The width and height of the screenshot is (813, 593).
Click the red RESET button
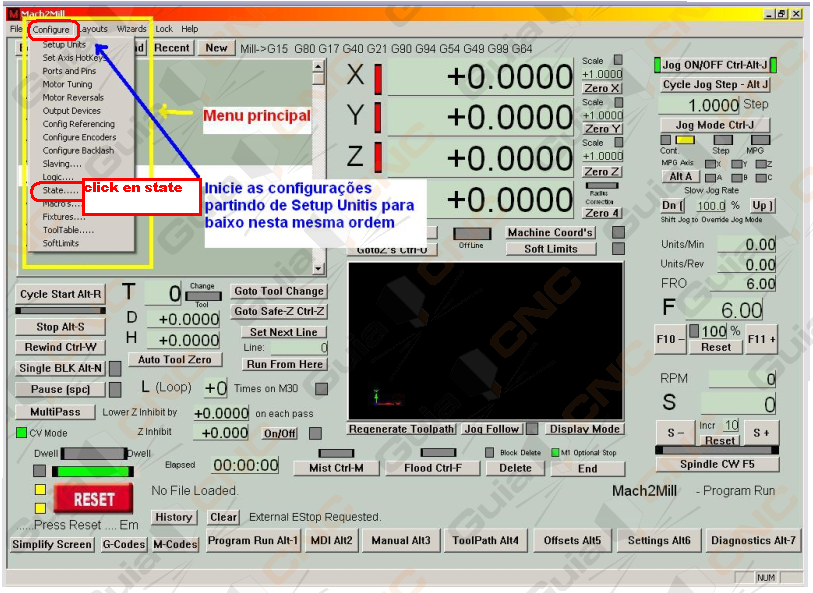pyautogui.click(x=93, y=499)
